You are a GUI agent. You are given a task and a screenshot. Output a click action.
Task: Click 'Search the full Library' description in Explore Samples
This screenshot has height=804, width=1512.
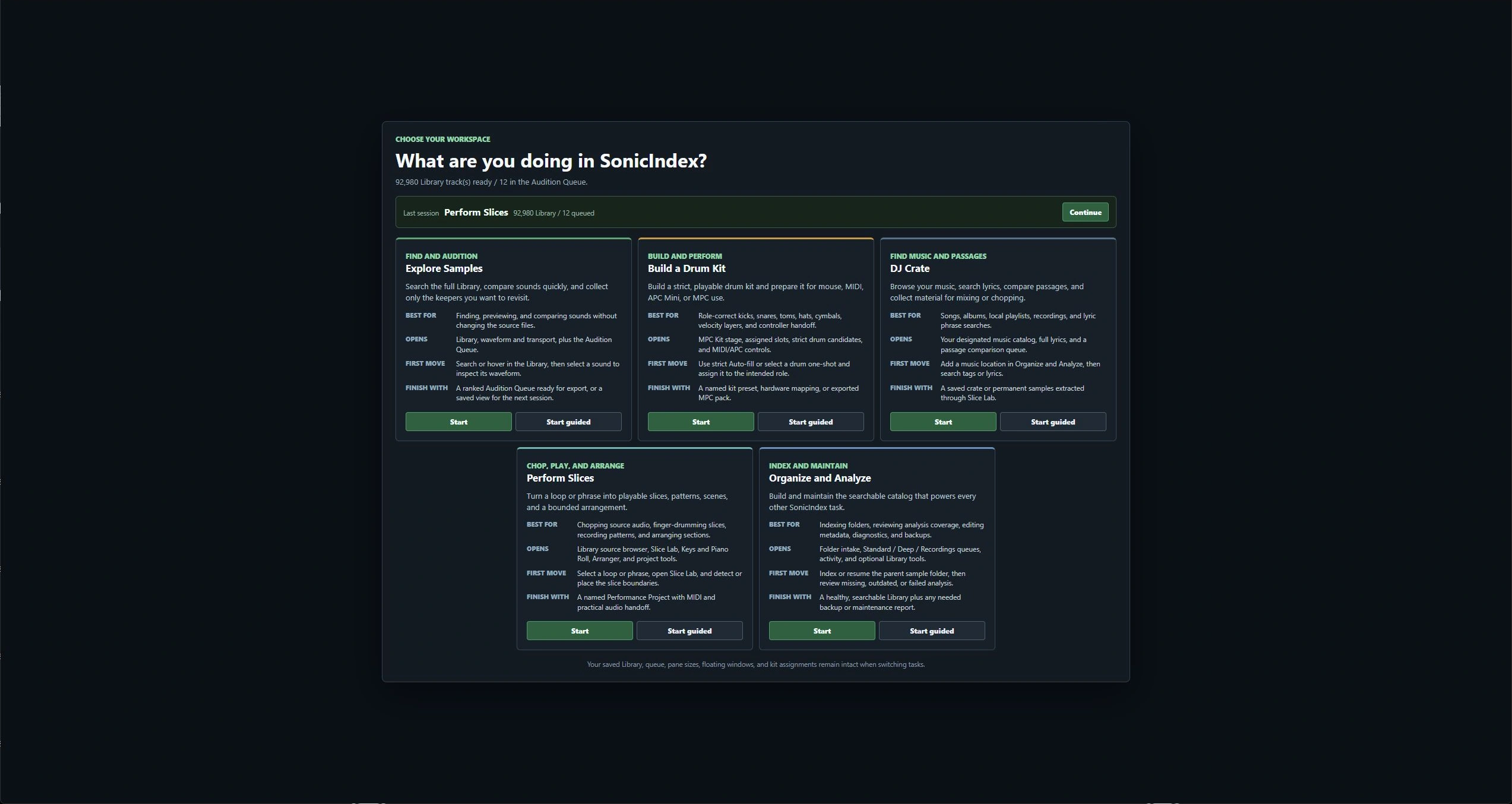[x=507, y=292]
